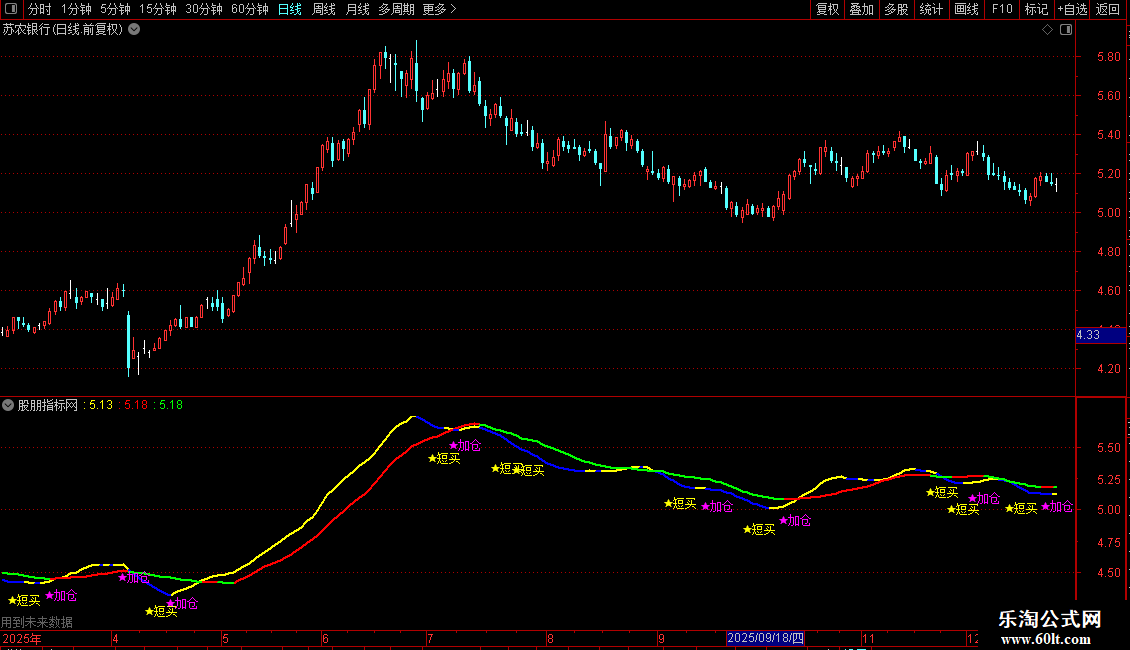The image size is (1130, 650).
Task: Click the 标记 mark button
Action: coord(1036,9)
